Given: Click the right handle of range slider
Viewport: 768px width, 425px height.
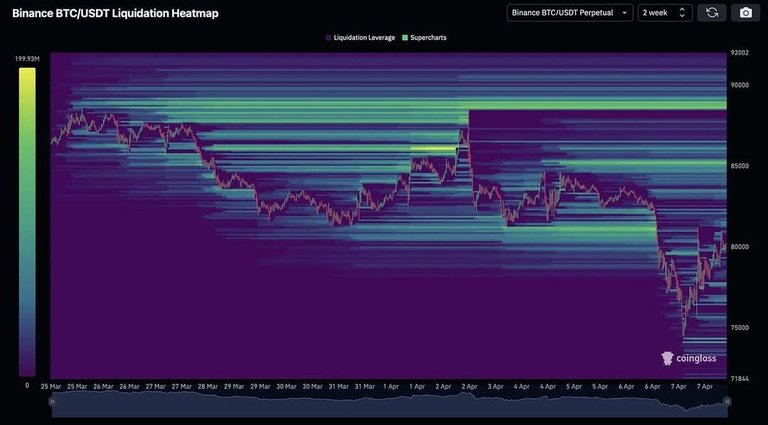Looking at the screenshot, I should click(x=727, y=401).
